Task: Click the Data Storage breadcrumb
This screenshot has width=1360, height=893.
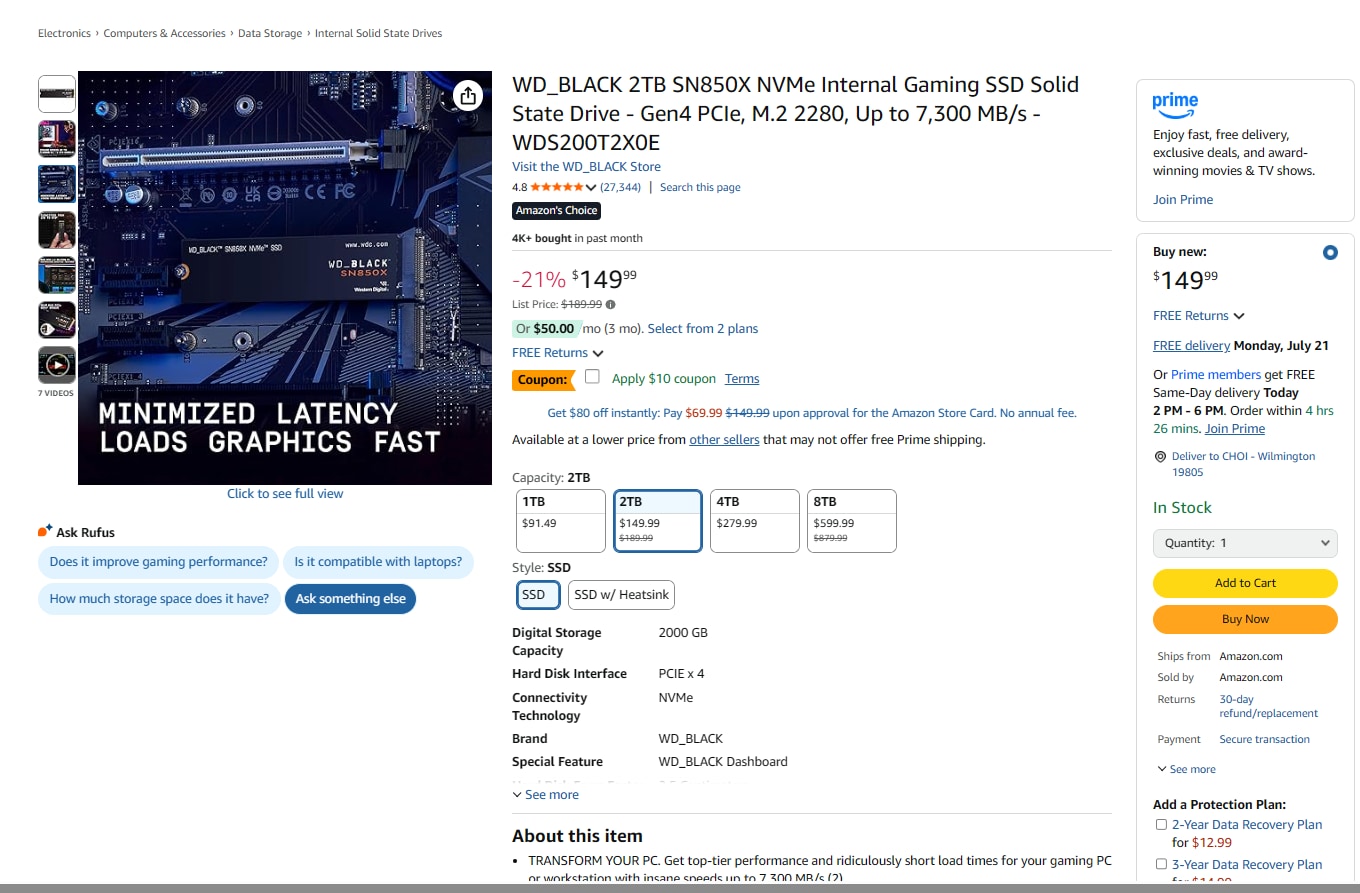Action: (x=270, y=33)
